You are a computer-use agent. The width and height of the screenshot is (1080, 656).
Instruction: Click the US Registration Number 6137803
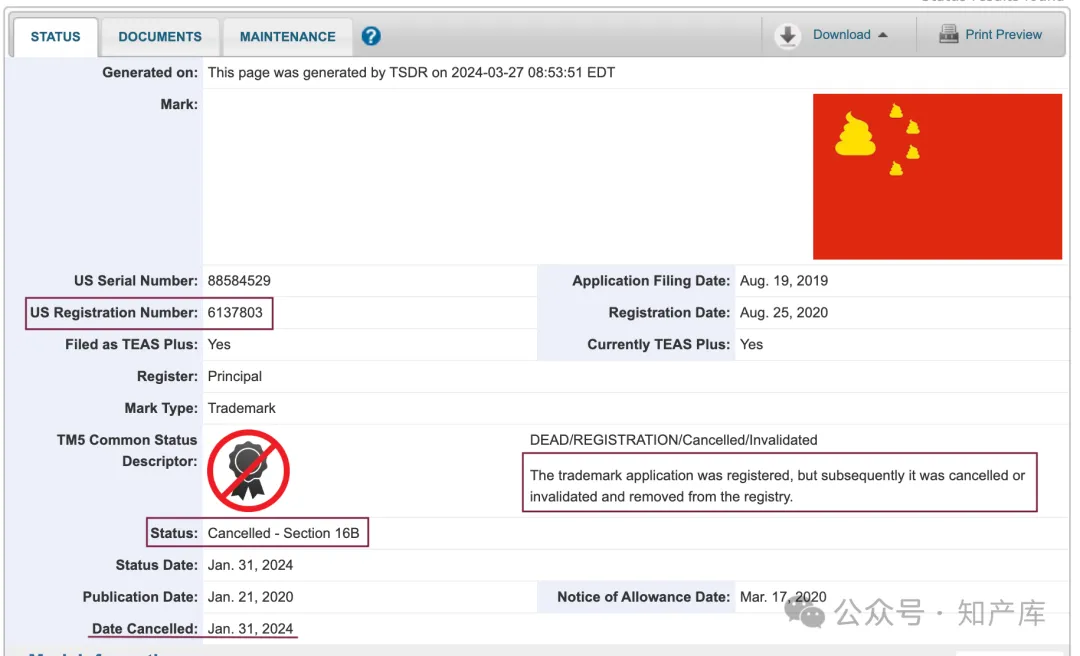tap(235, 313)
